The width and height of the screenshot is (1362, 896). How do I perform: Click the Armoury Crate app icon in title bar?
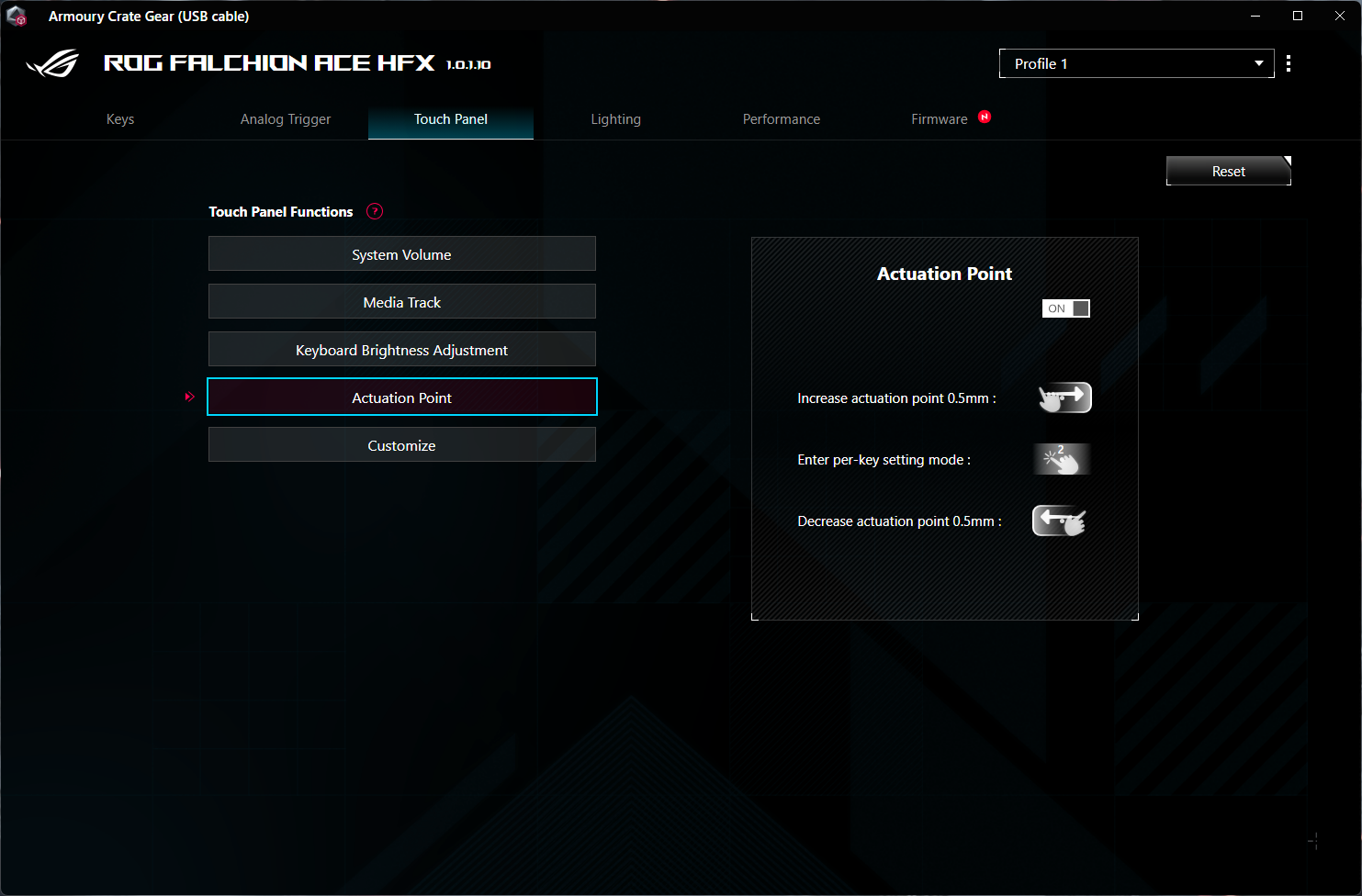click(x=17, y=17)
